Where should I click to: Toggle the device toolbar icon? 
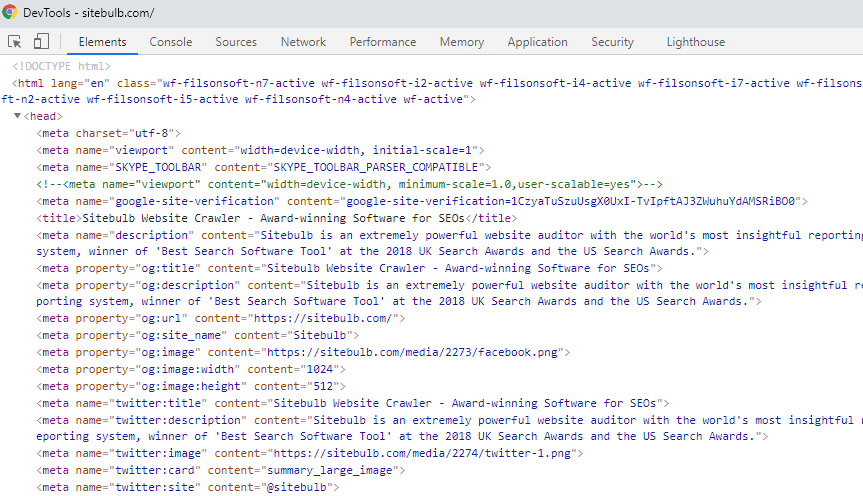pos(41,41)
